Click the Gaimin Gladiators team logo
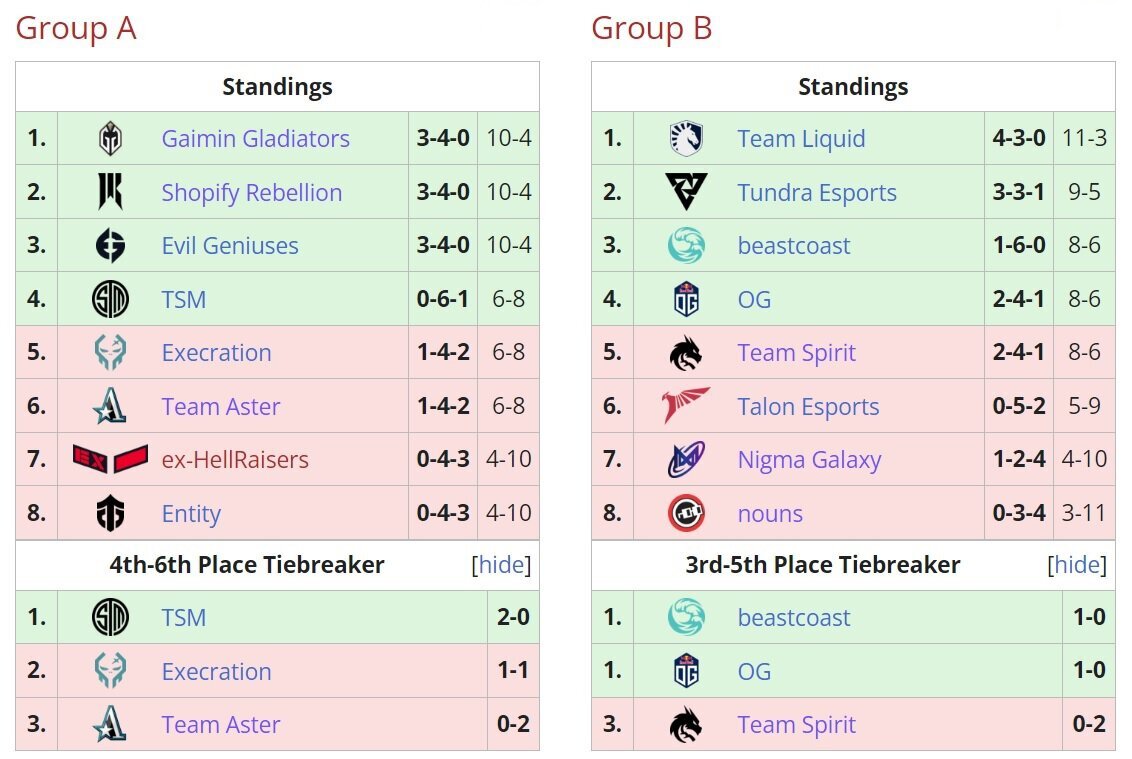The width and height of the screenshot is (1132, 759). (x=110, y=139)
